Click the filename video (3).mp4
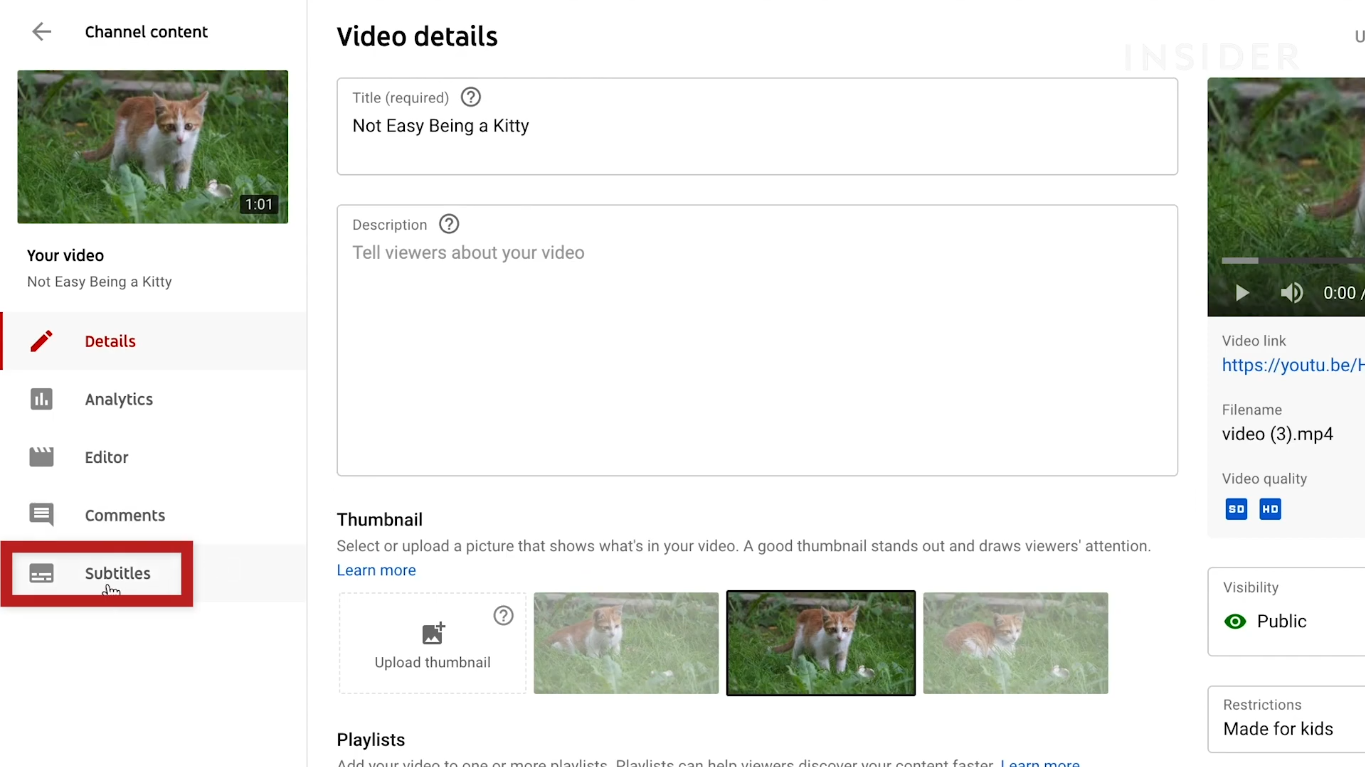 tap(1277, 434)
